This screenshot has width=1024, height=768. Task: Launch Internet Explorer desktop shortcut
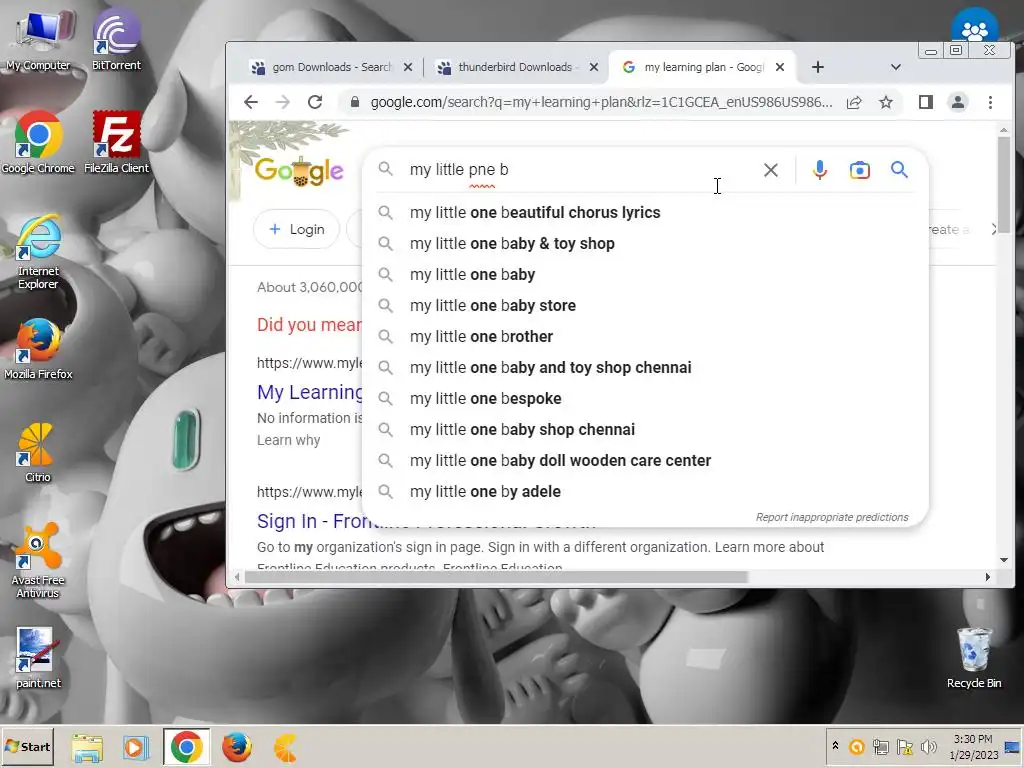[38, 252]
